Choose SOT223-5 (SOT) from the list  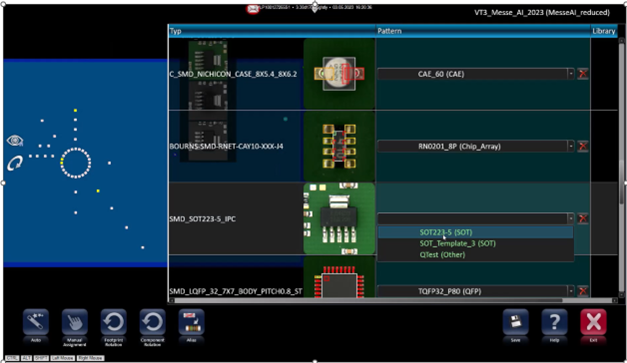(x=475, y=232)
